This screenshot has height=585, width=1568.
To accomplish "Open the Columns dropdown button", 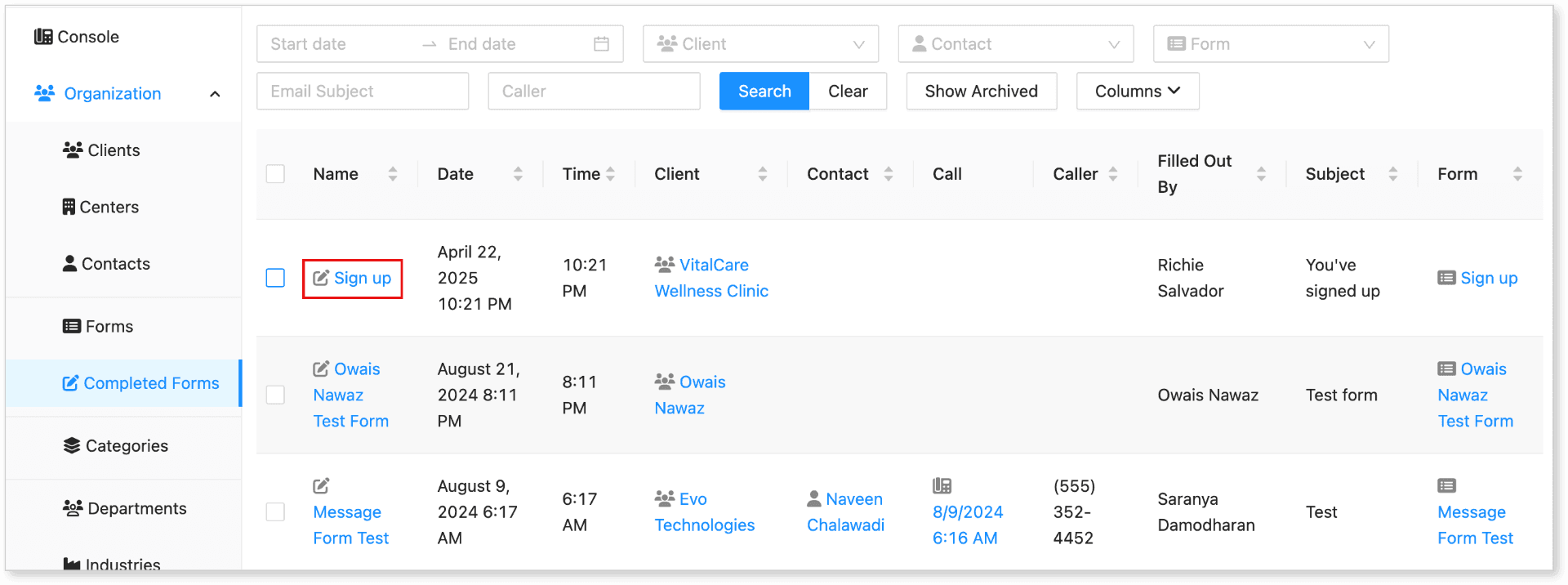I will [x=1138, y=92].
